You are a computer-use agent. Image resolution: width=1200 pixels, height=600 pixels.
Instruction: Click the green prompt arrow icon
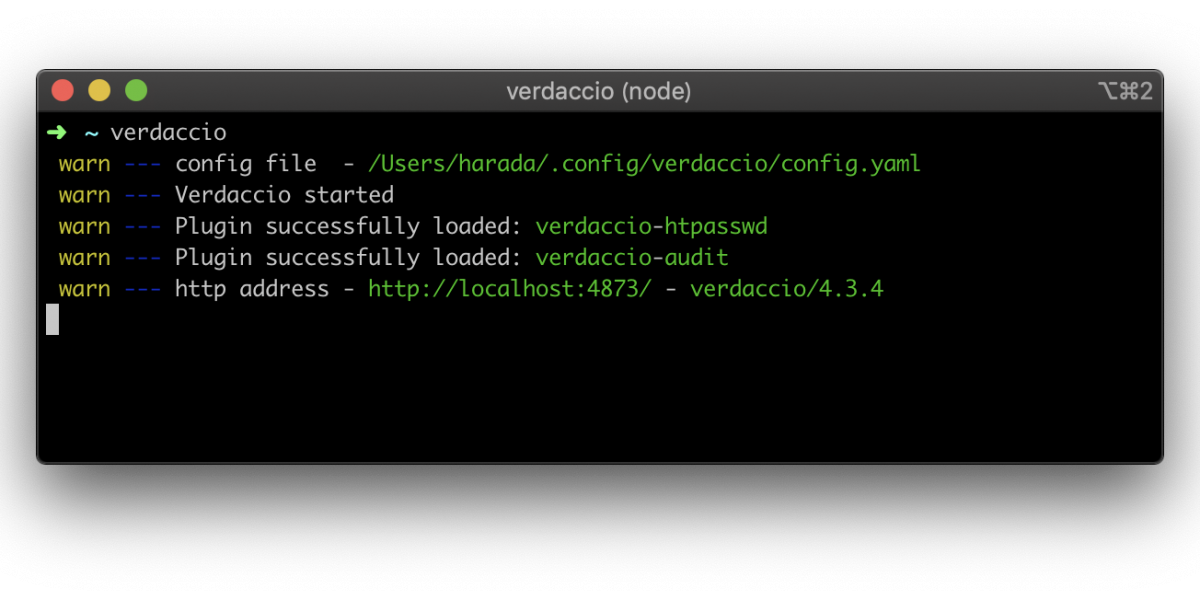tap(56, 132)
